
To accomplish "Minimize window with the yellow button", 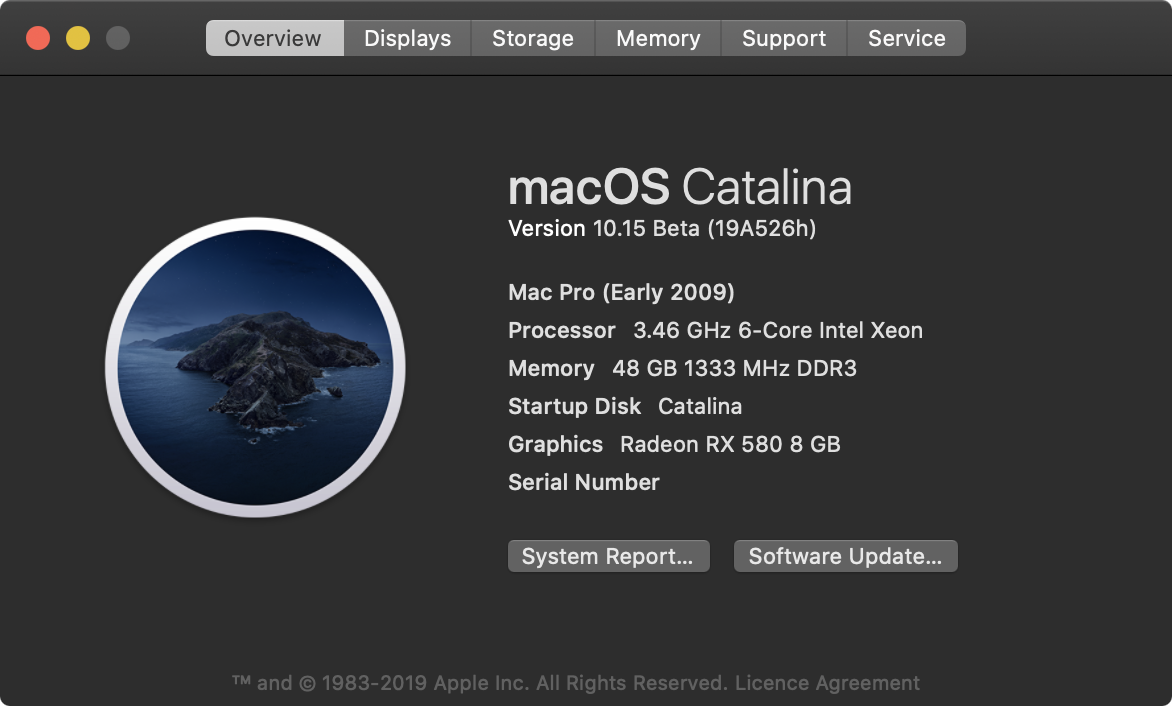I will 78,38.
